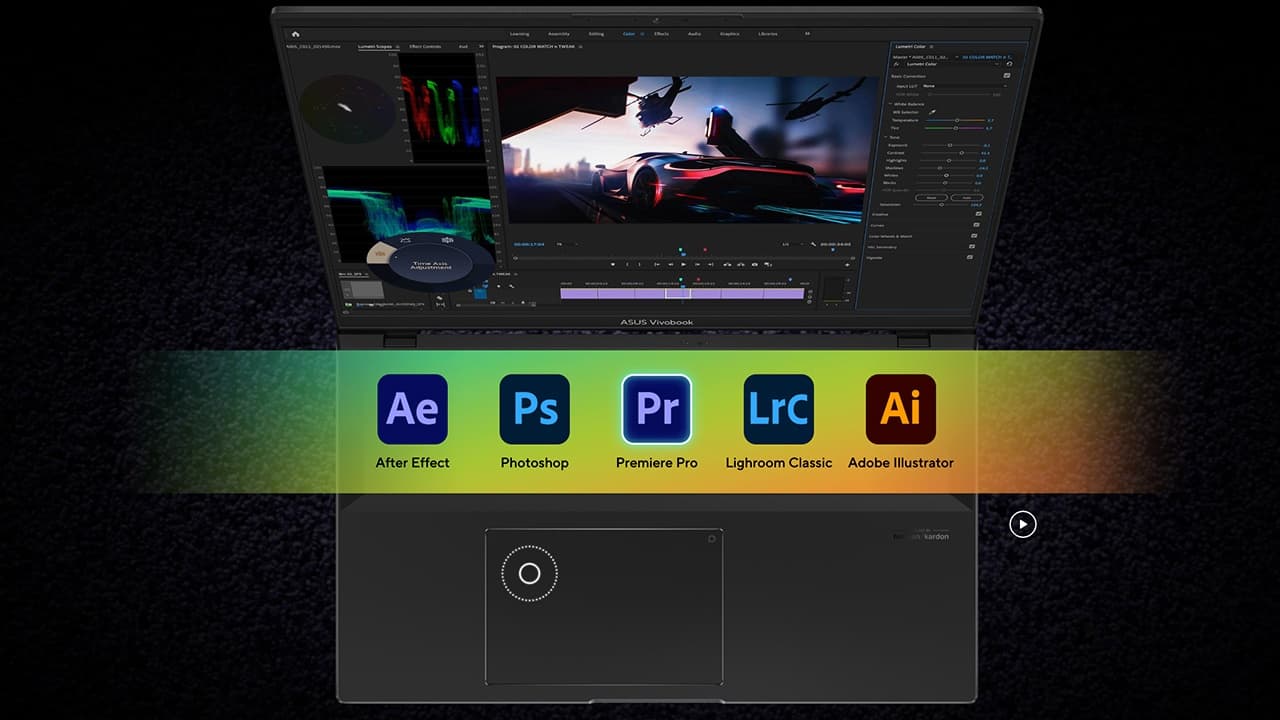Open the Assembly workspace
Viewport: 1280px width, 720px height.
559,34
